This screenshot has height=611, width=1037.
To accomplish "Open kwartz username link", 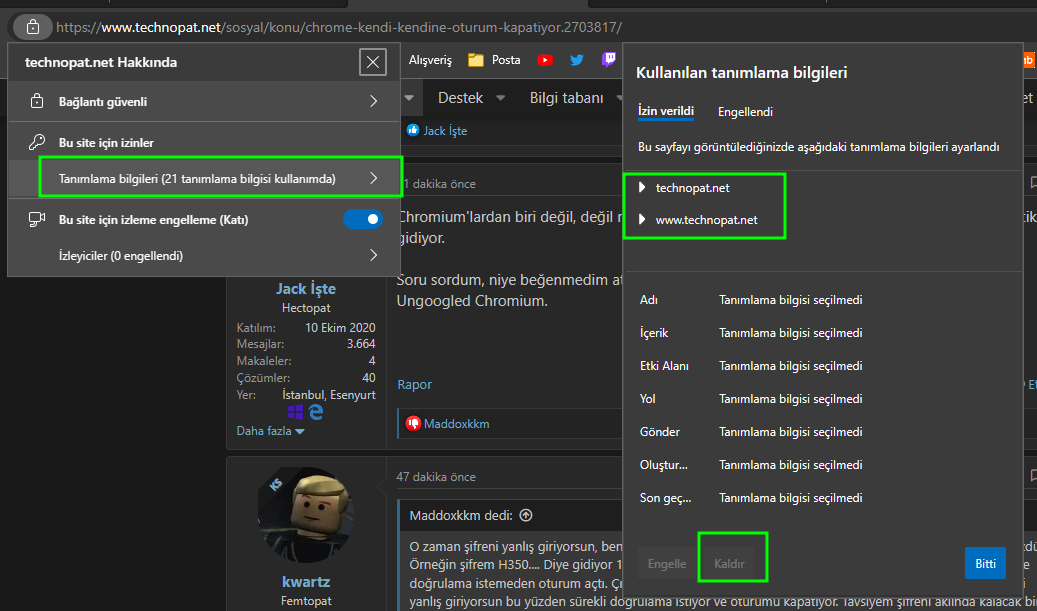I will click(306, 582).
